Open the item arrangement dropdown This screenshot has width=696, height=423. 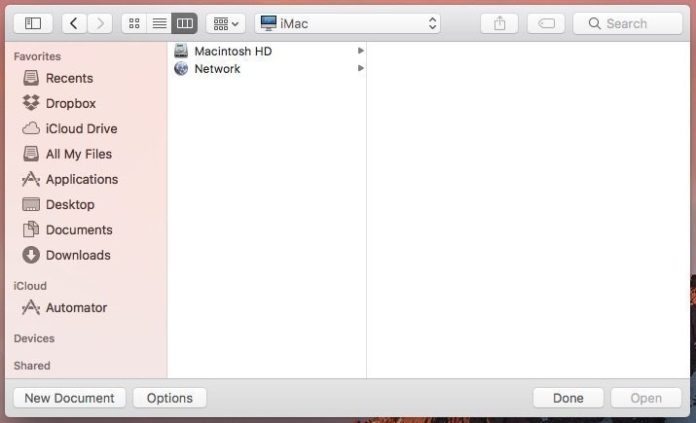click(225, 24)
